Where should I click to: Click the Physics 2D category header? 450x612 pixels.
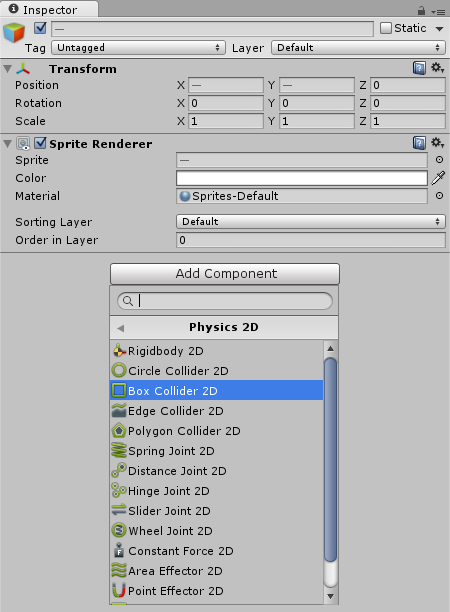pyautogui.click(x=224, y=327)
